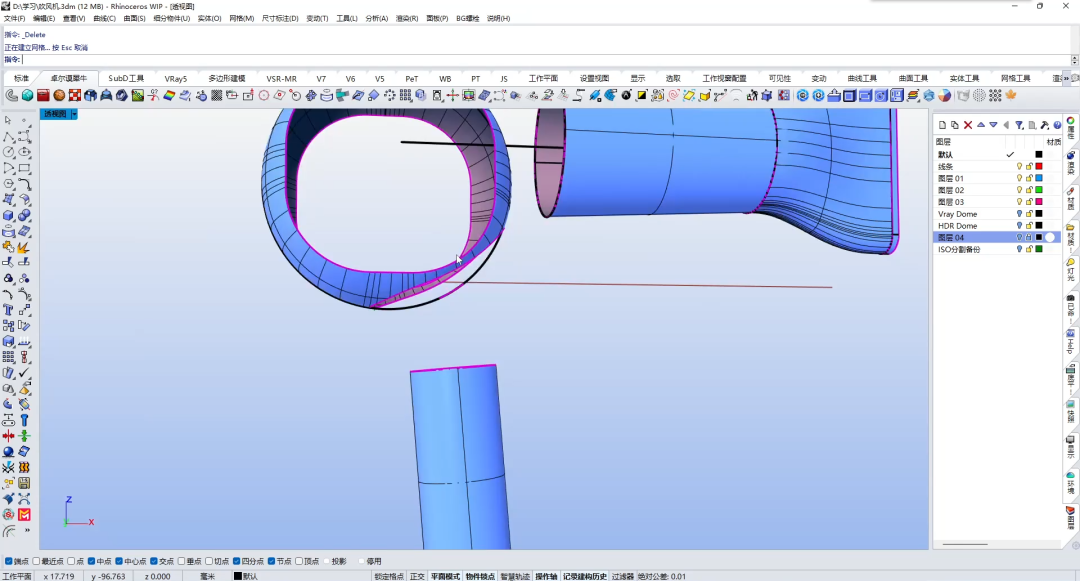
Task: Click the dotted circle pattern toolbar icon
Action: 979,96
